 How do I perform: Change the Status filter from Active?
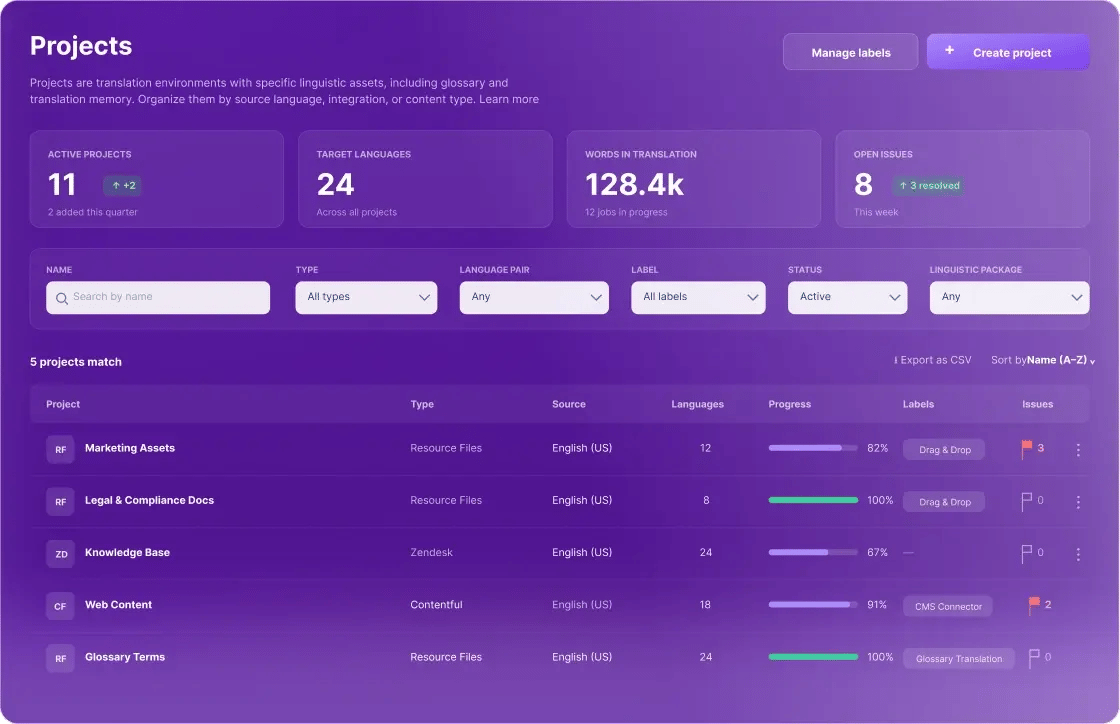pos(847,297)
